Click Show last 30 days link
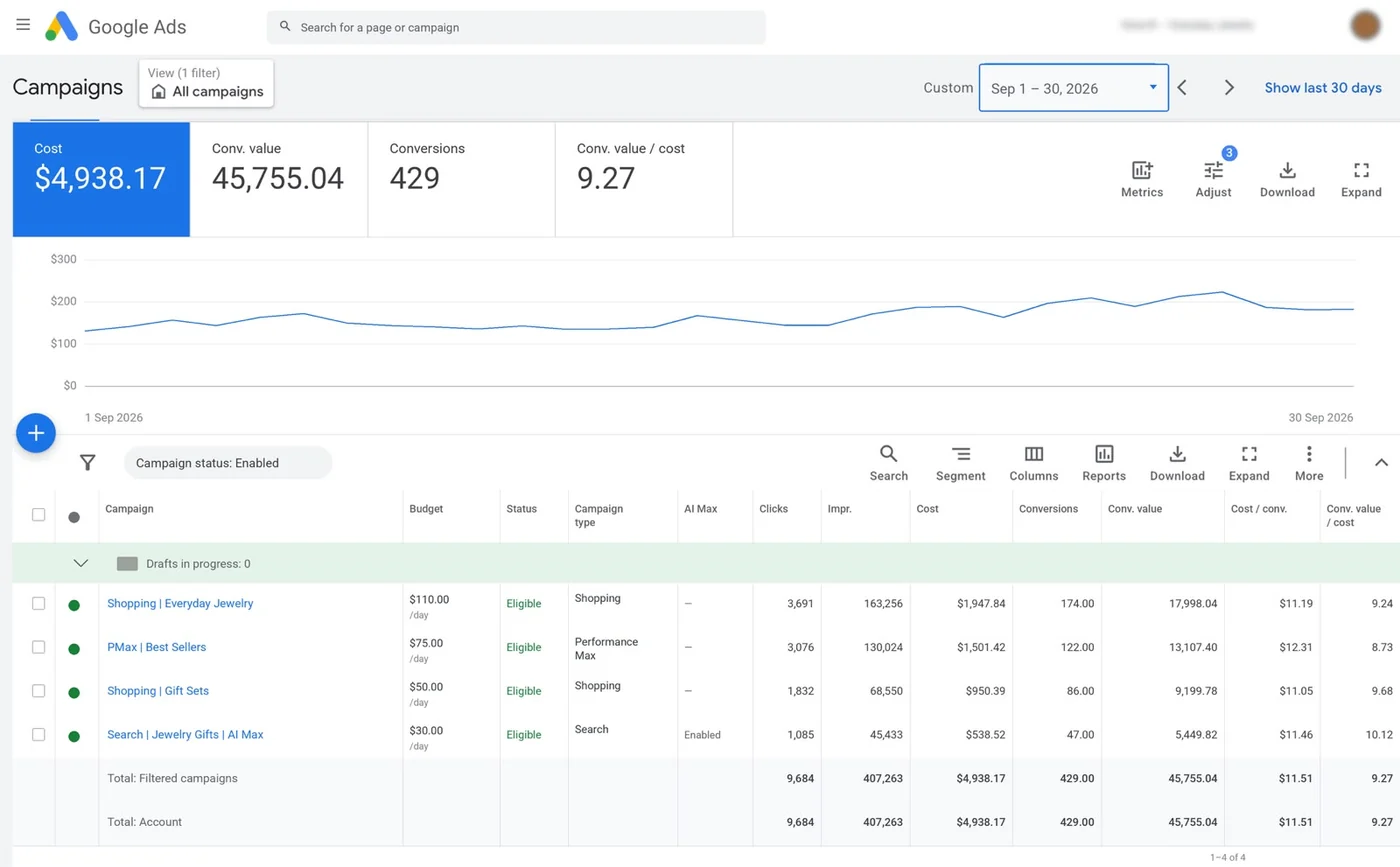The width and height of the screenshot is (1400, 867). coord(1323,88)
